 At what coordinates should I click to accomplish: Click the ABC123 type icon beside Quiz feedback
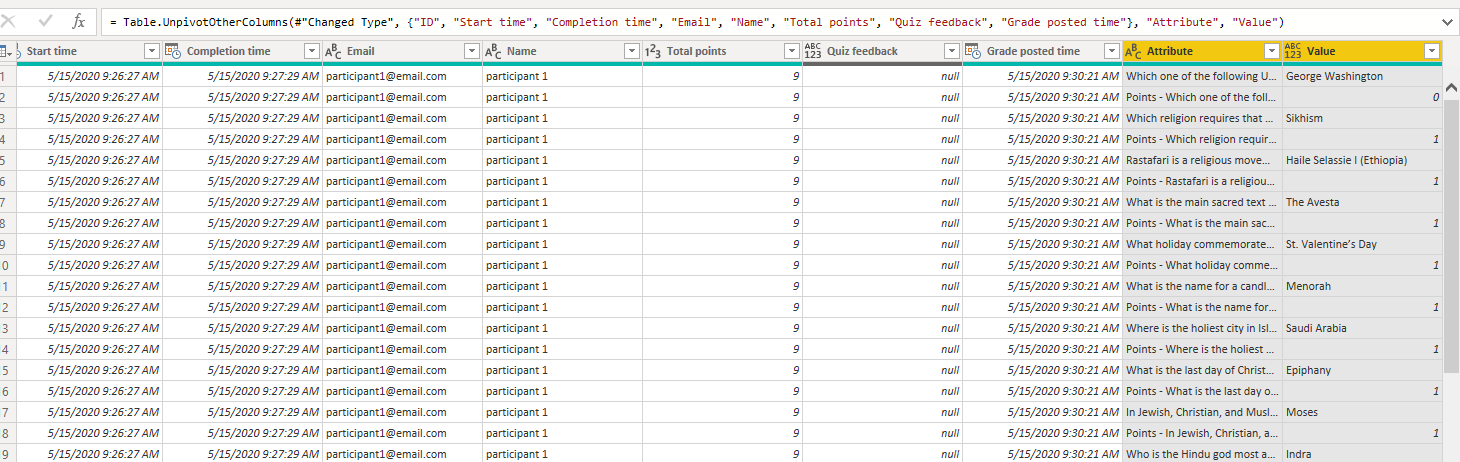tap(813, 51)
